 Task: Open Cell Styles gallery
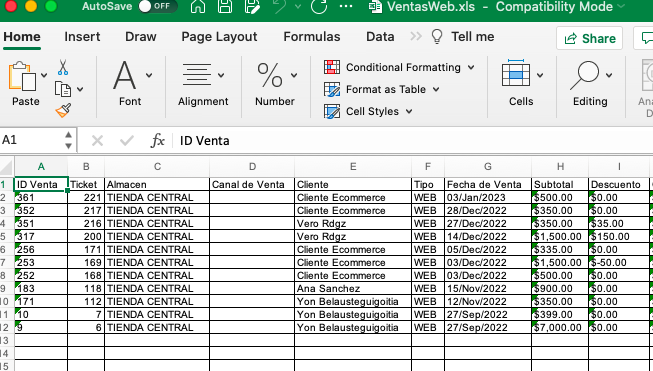(368, 111)
